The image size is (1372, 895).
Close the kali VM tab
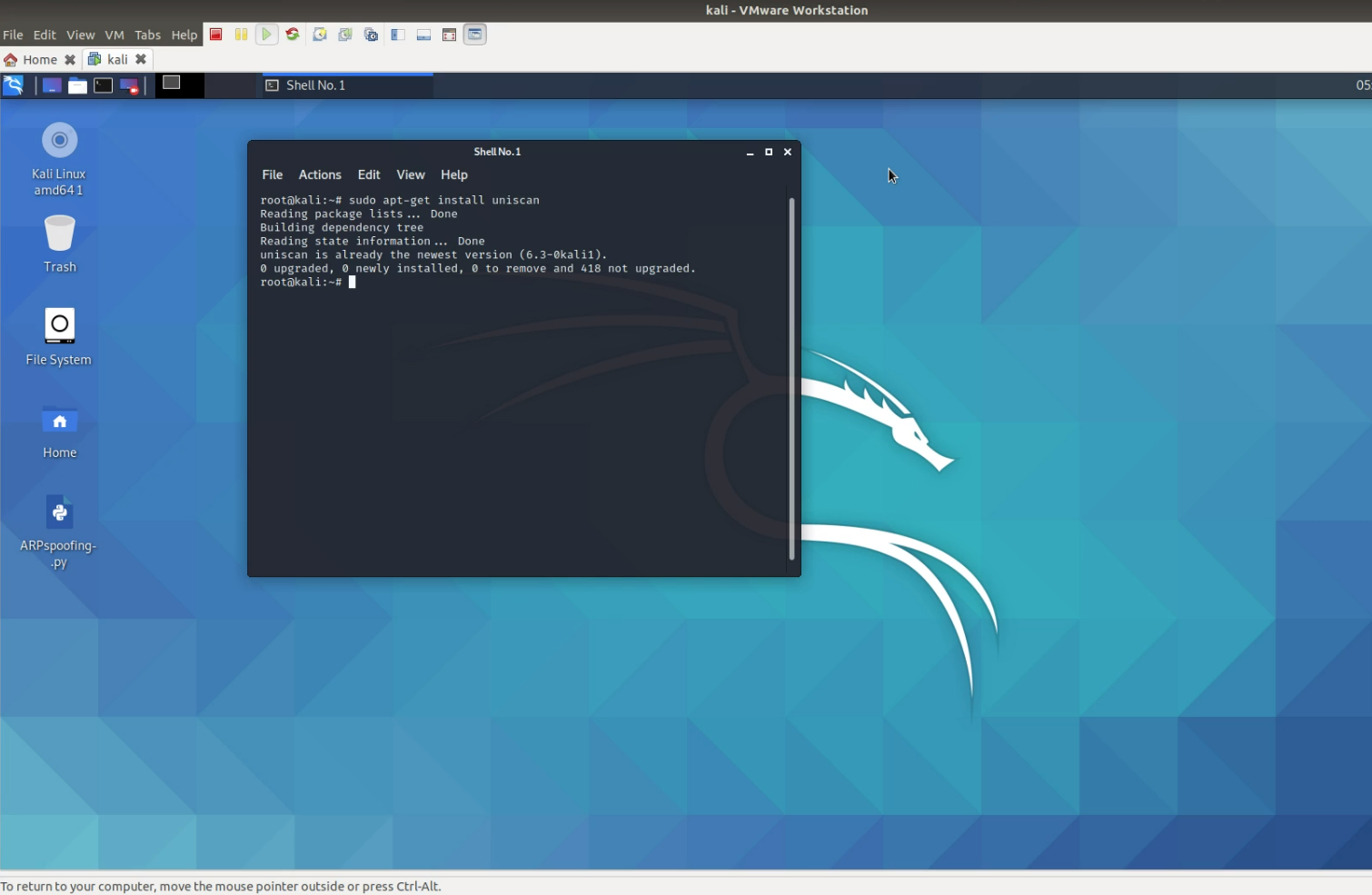pos(141,59)
